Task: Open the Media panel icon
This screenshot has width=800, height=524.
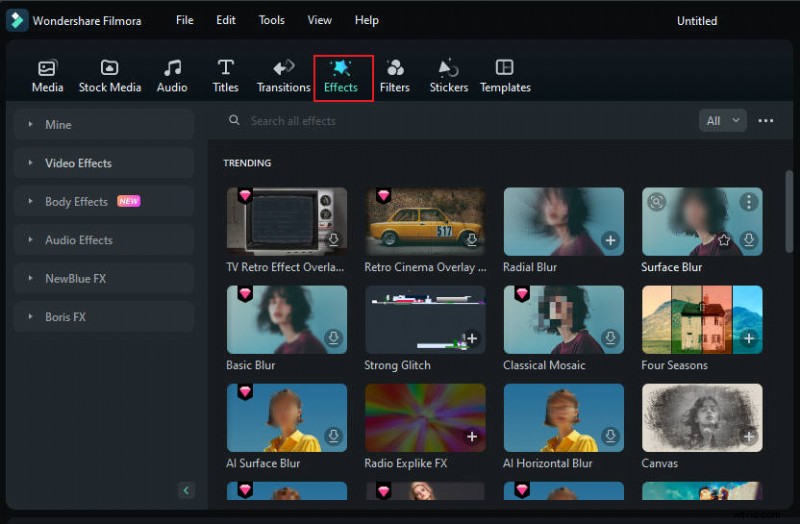Action: point(47,76)
